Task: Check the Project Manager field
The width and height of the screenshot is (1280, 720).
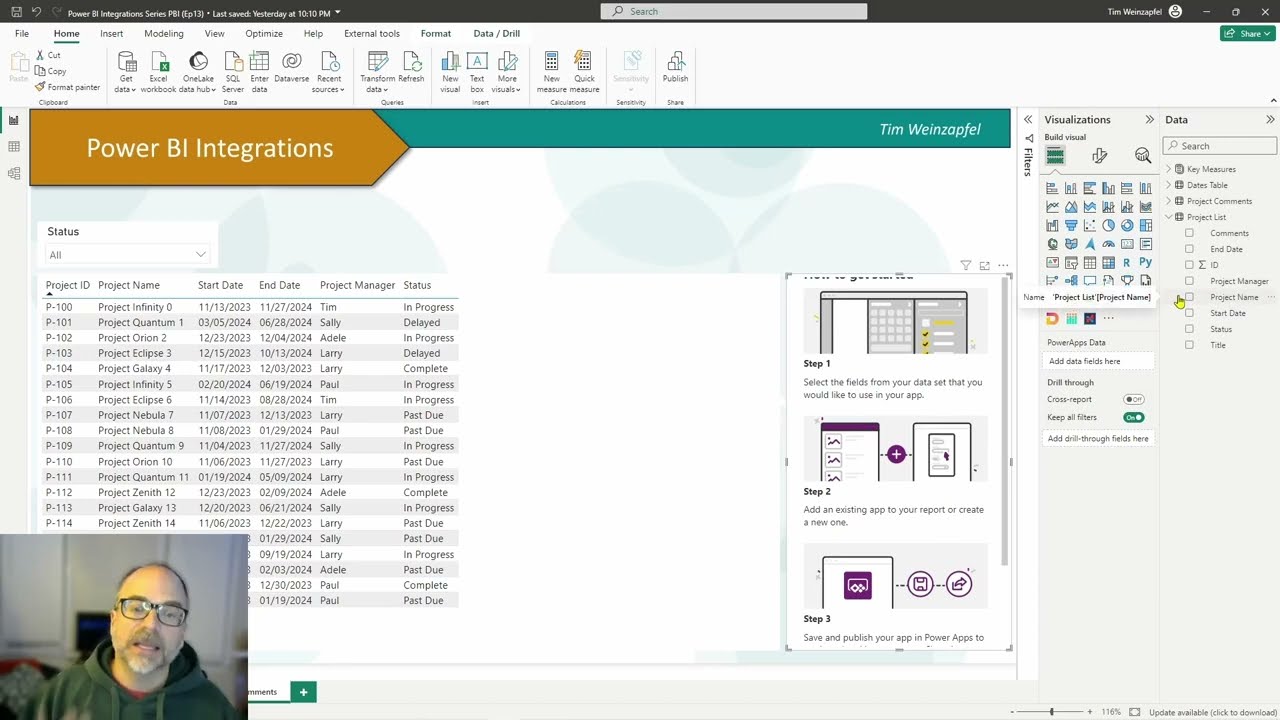Action: pos(1189,281)
